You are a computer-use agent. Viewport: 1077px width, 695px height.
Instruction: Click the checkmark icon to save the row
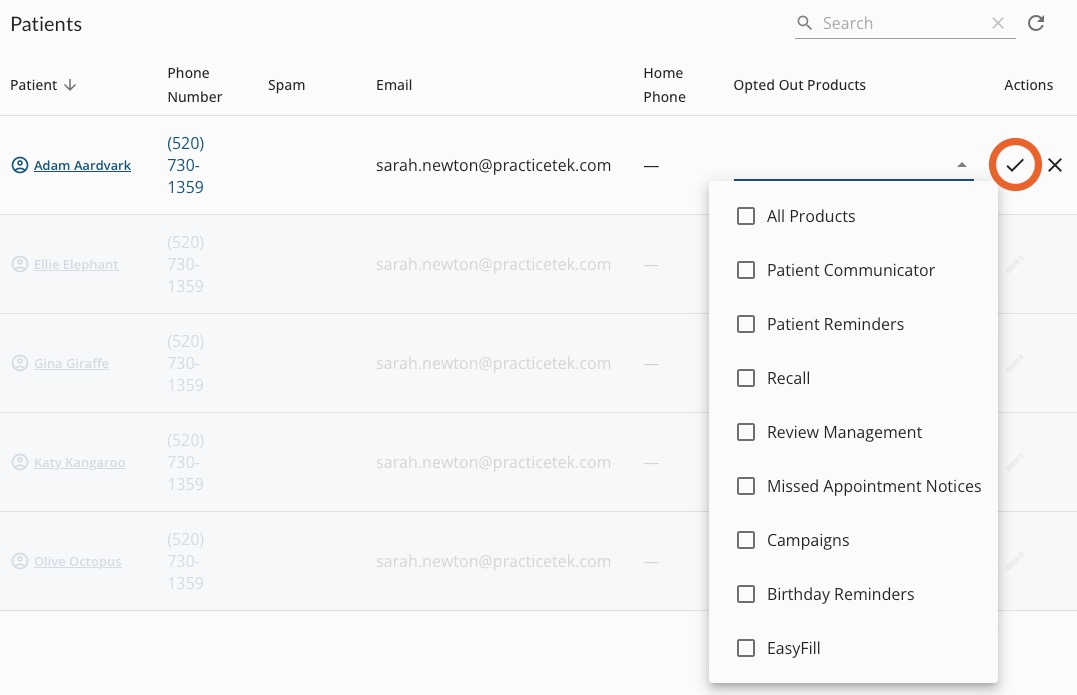pos(1015,165)
